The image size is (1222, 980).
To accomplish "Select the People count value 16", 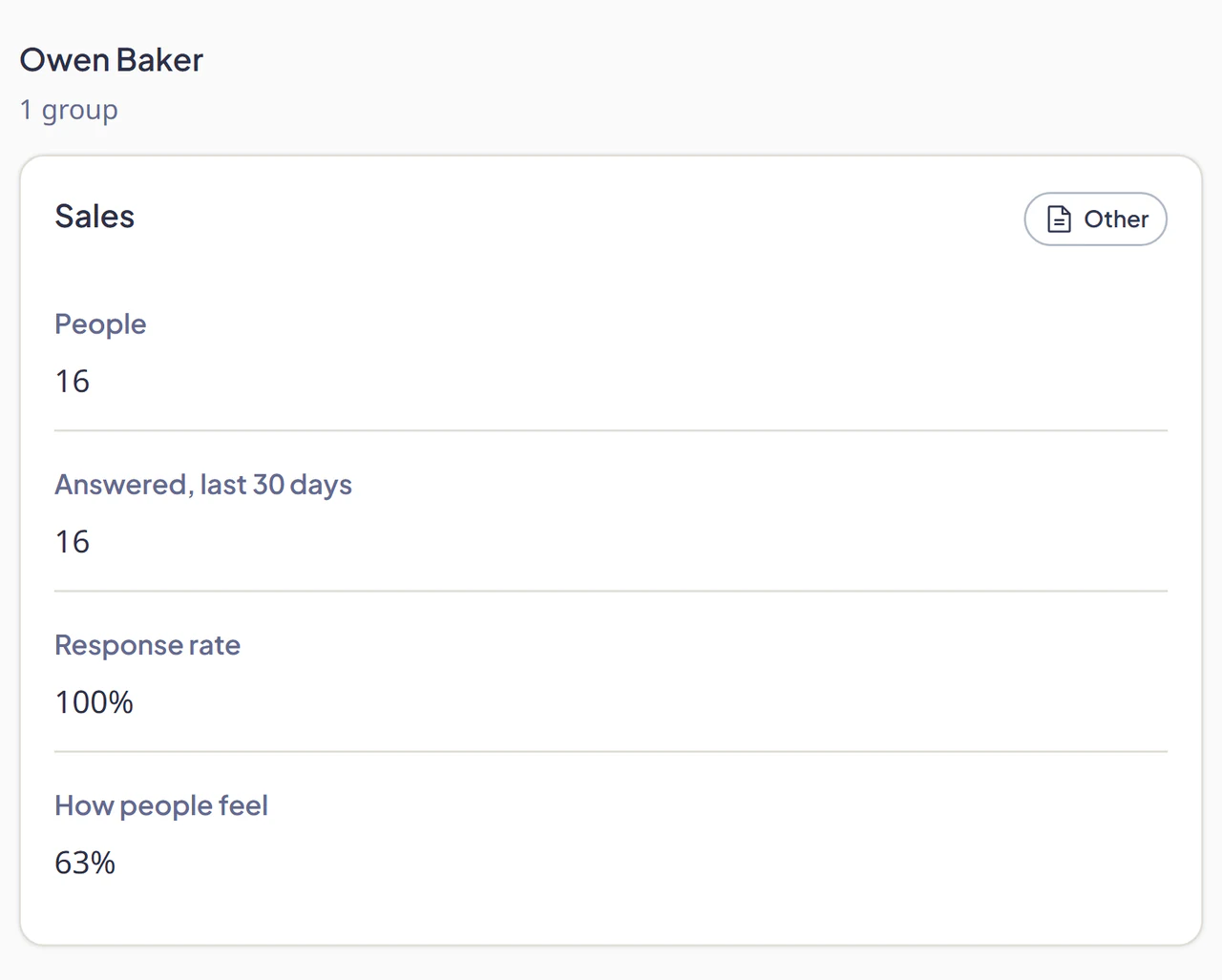I will coord(73,382).
